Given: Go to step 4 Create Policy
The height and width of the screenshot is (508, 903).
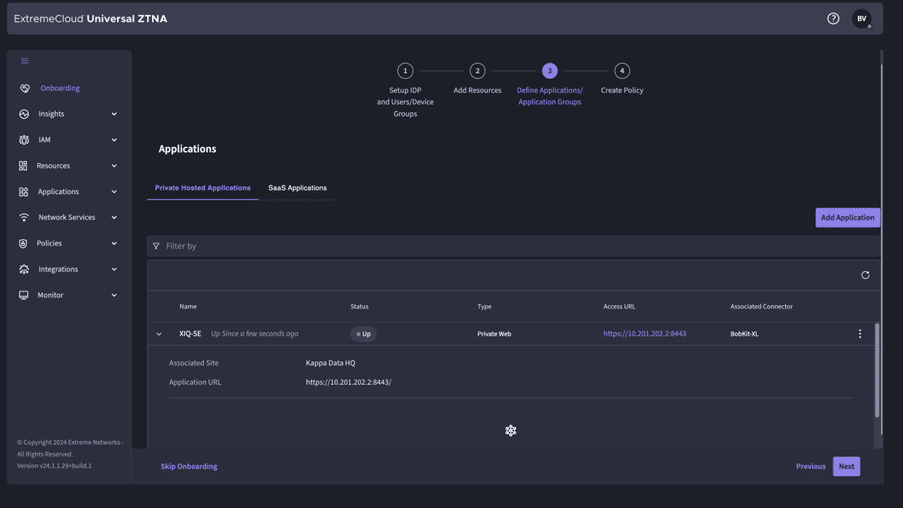Looking at the screenshot, I should pyautogui.click(x=622, y=71).
